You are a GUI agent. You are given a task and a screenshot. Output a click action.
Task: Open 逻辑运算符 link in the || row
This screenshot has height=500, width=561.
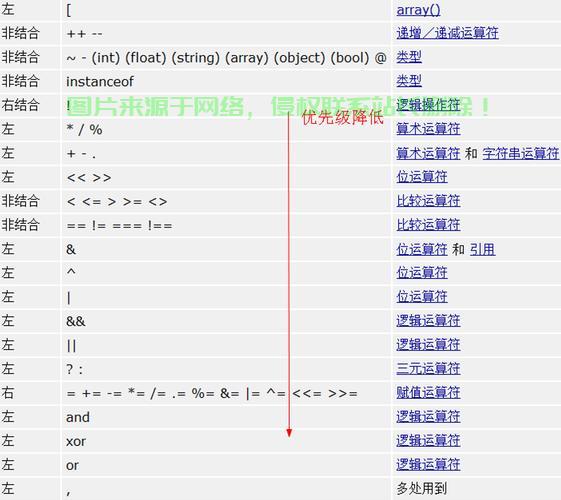point(428,345)
